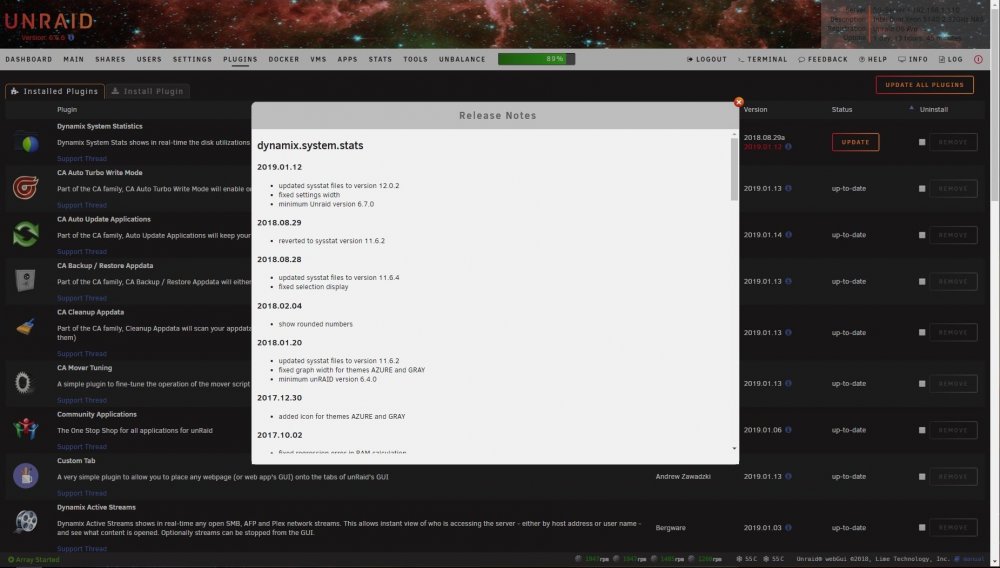Tick the uninstall checkbox for CA Auto Turbo
1000x568 pixels.
922,189
